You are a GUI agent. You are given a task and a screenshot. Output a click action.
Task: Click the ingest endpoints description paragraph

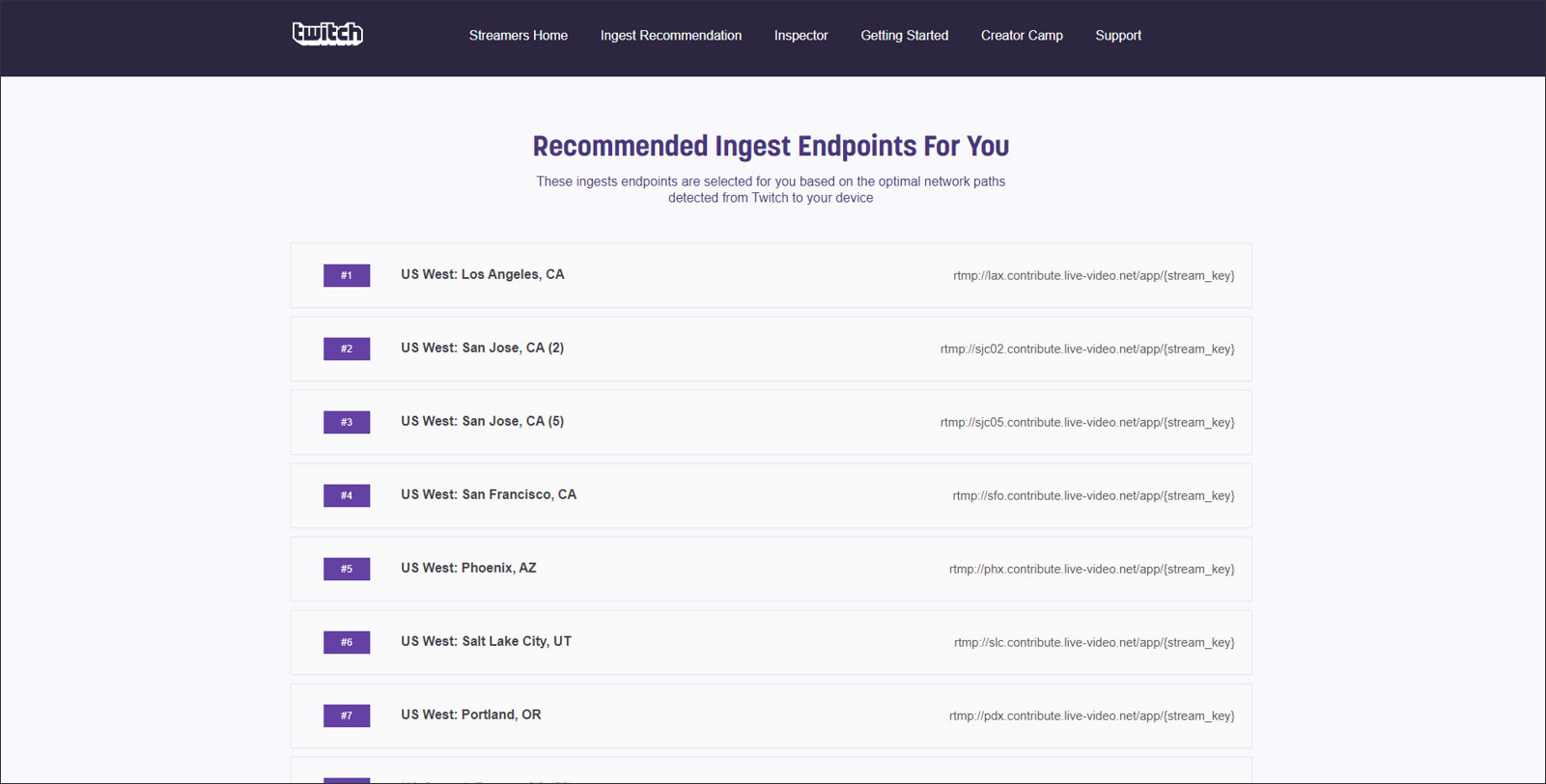pyautogui.click(x=771, y=189)
